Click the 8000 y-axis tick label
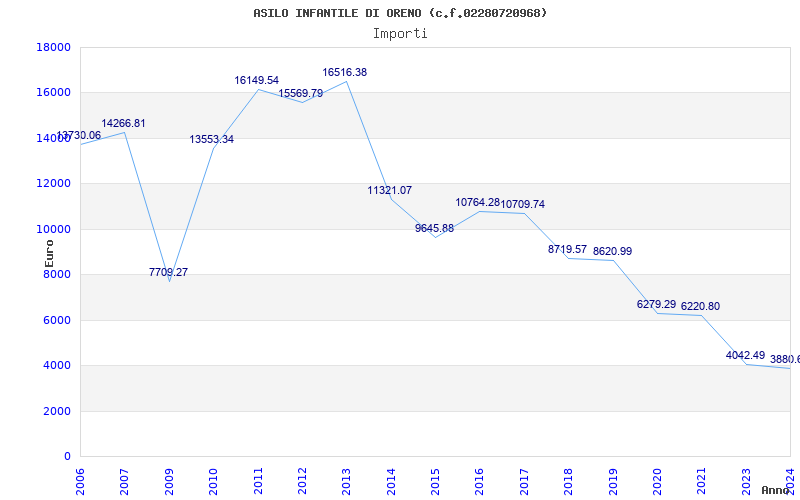 (57, 274)
